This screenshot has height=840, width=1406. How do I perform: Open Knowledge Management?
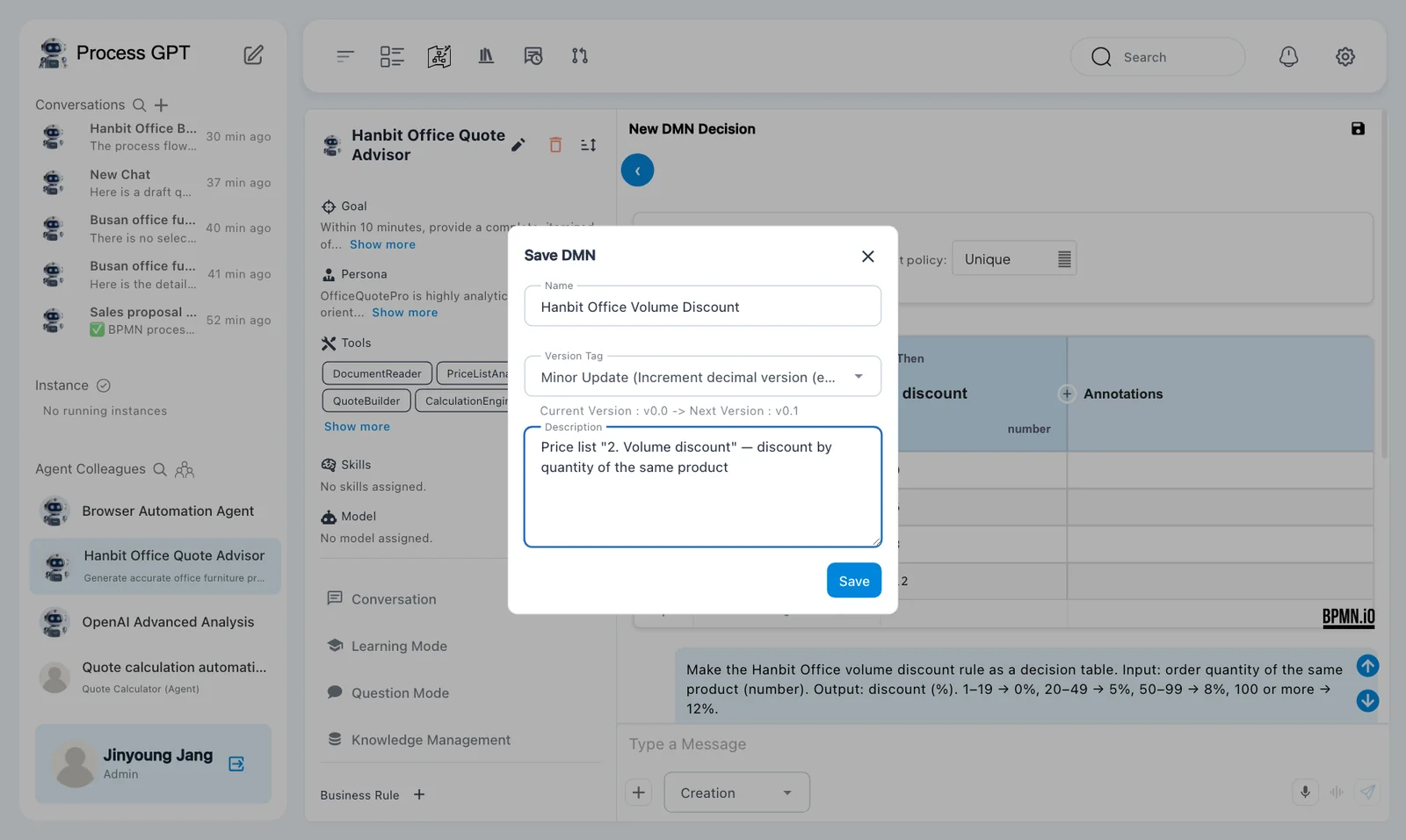click(431, 740)
